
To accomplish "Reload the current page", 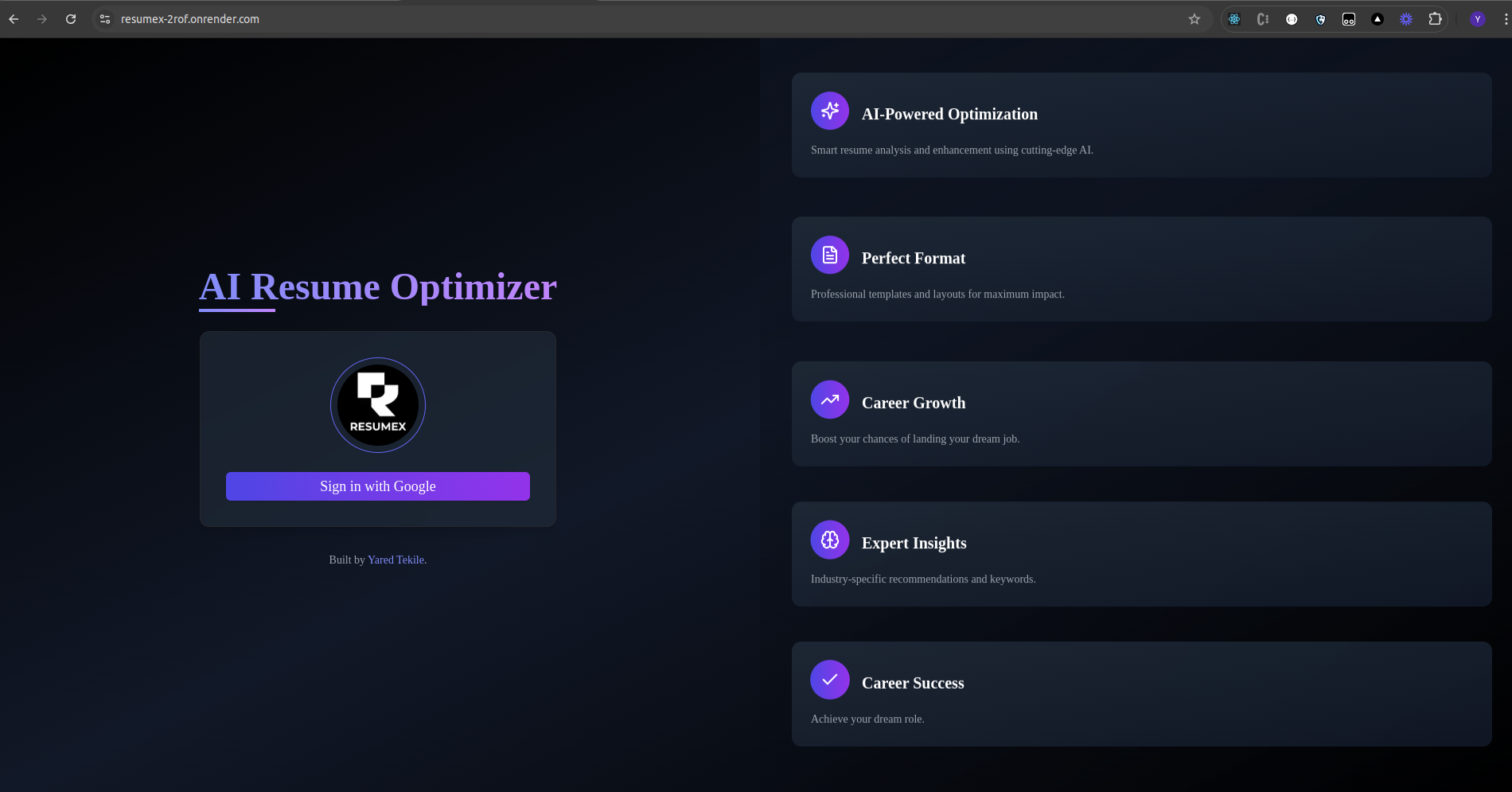I will [x=72, y=18].
